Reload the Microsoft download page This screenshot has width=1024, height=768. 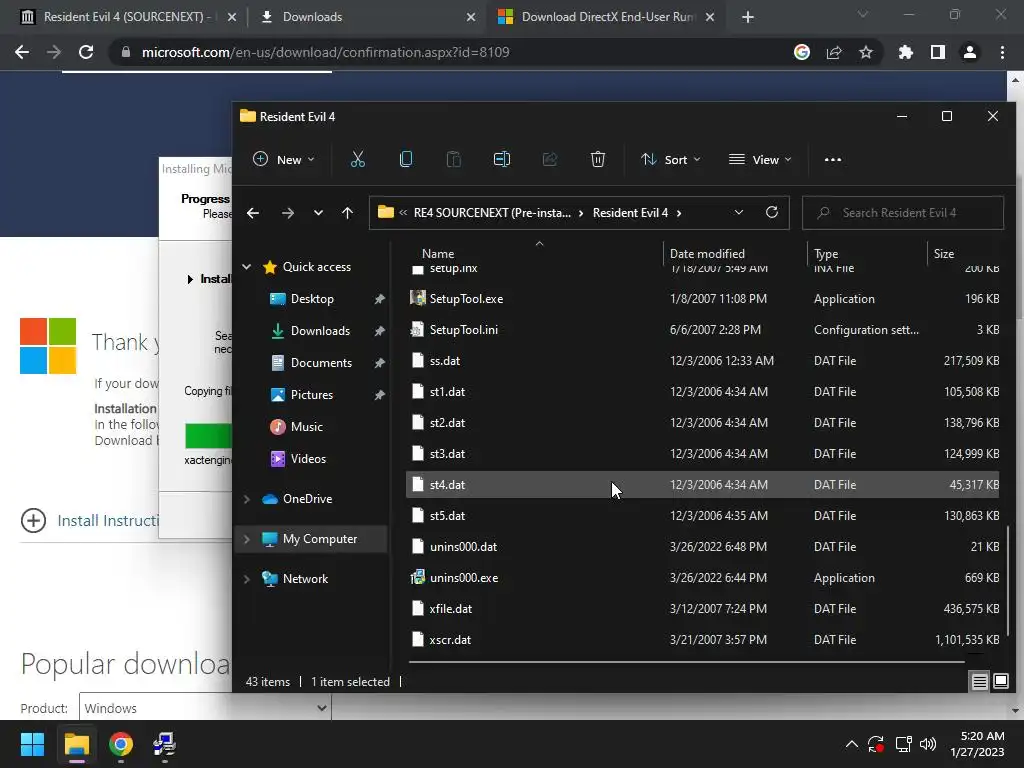[86, 52]
